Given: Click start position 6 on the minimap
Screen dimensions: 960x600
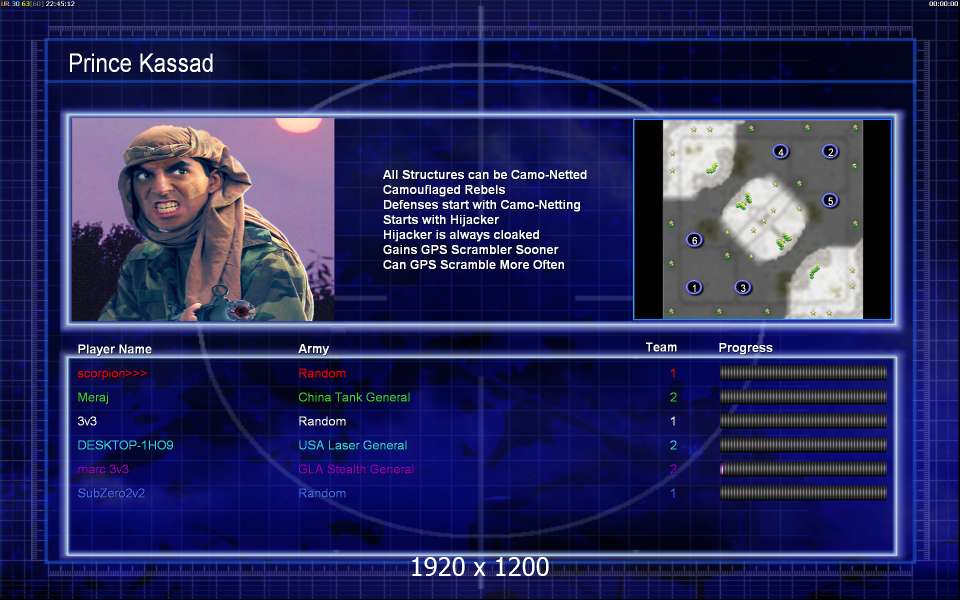Looking at the screenshot, I should [694, 239].
